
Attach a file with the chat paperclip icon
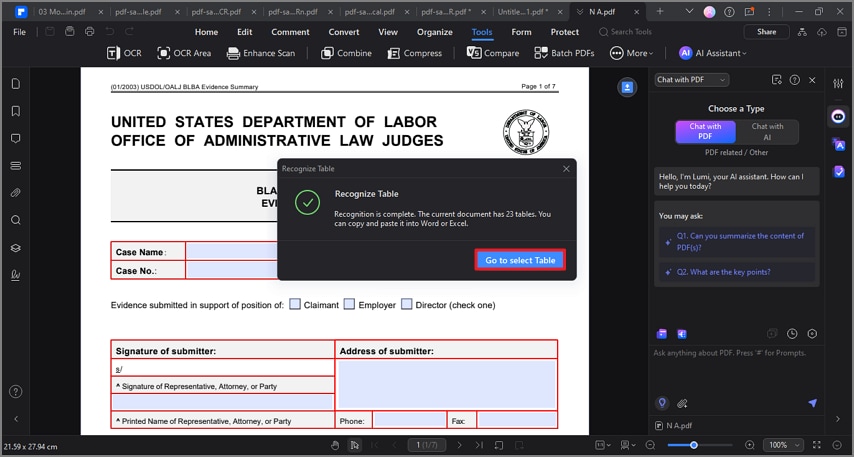point(682,404)
